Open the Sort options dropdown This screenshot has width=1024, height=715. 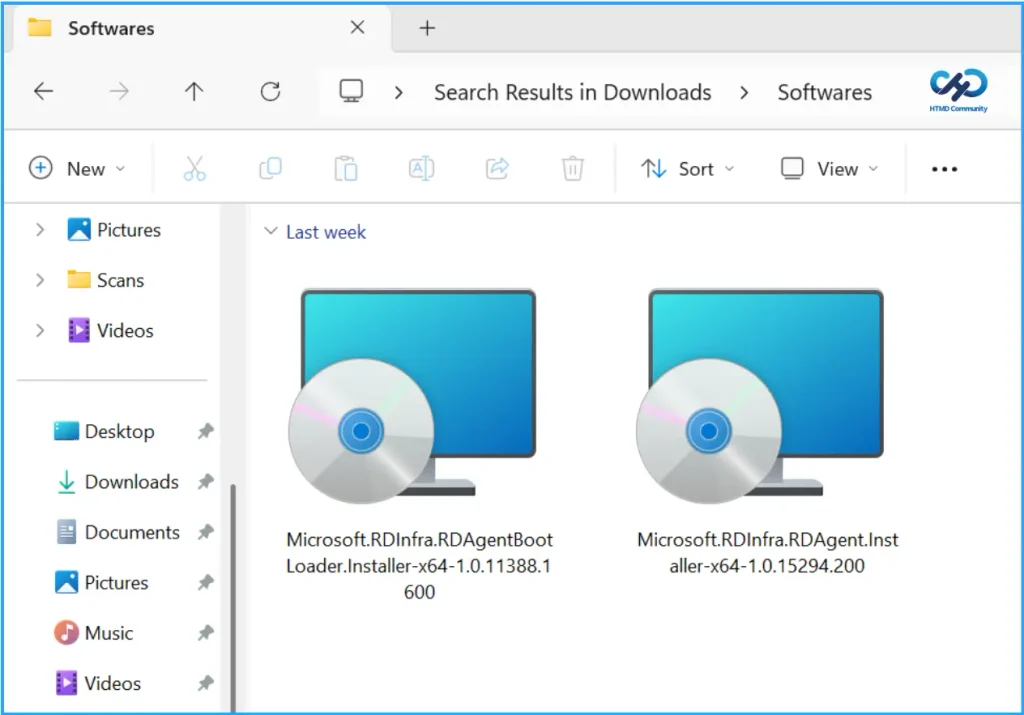pyautogui.click(x=688, y=169)
